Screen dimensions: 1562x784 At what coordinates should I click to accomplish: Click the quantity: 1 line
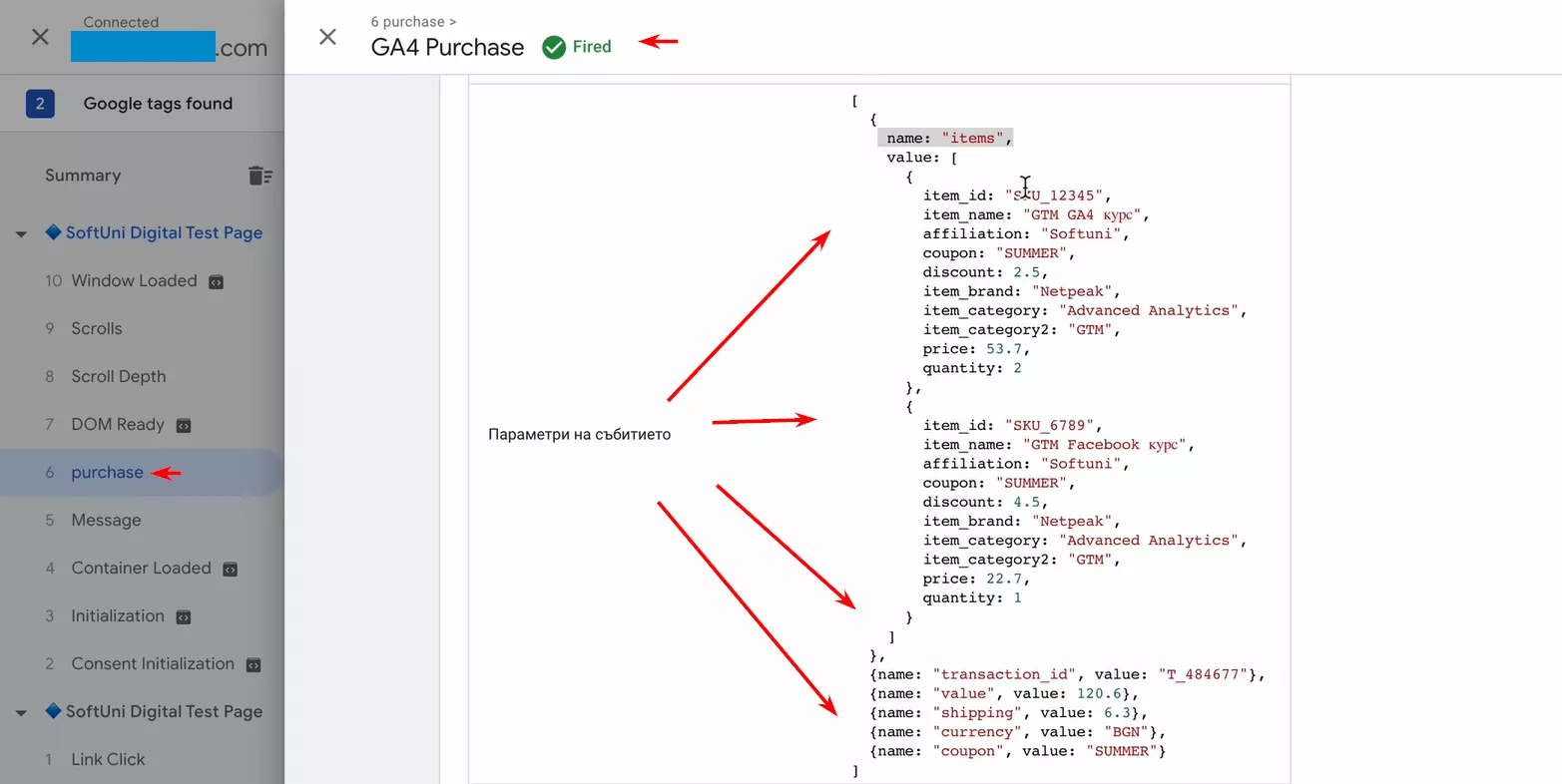[x=972, y=597]
